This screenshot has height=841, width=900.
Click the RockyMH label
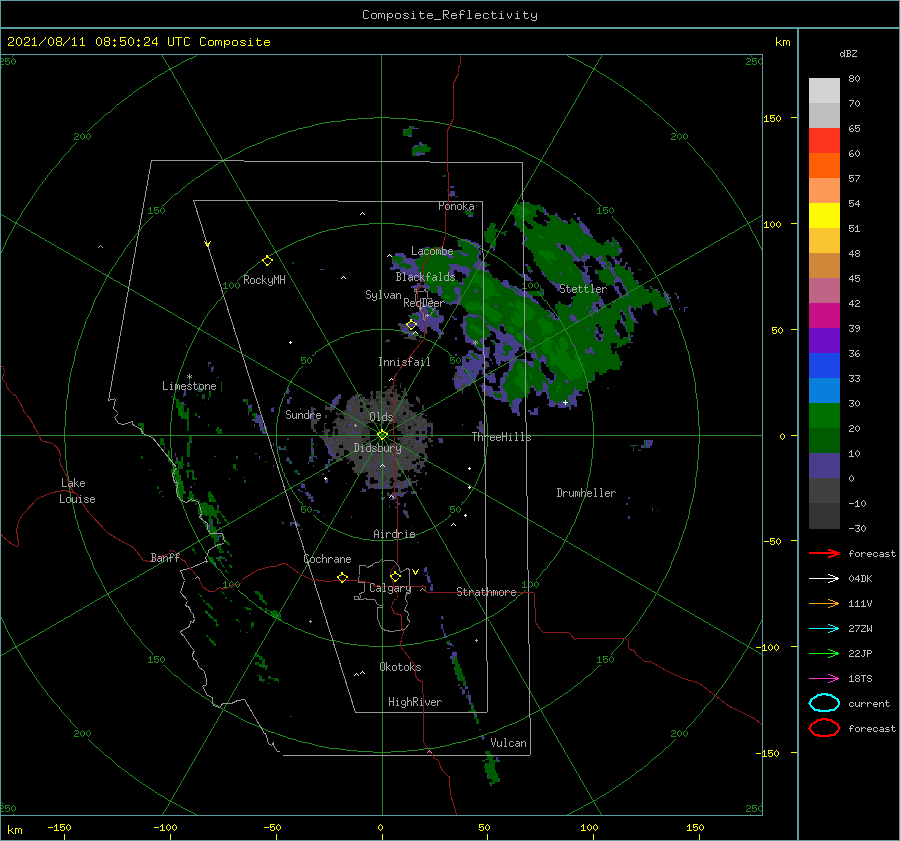click(264, 280)
